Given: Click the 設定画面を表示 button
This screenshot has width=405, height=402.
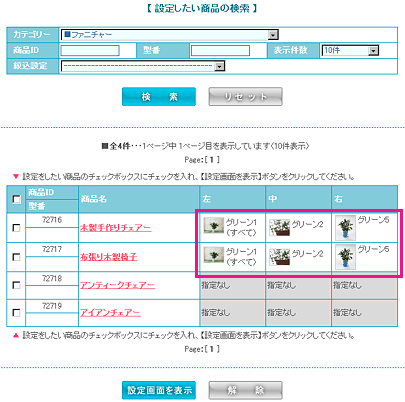Looking at the screenshot, I should coord(159,390).
